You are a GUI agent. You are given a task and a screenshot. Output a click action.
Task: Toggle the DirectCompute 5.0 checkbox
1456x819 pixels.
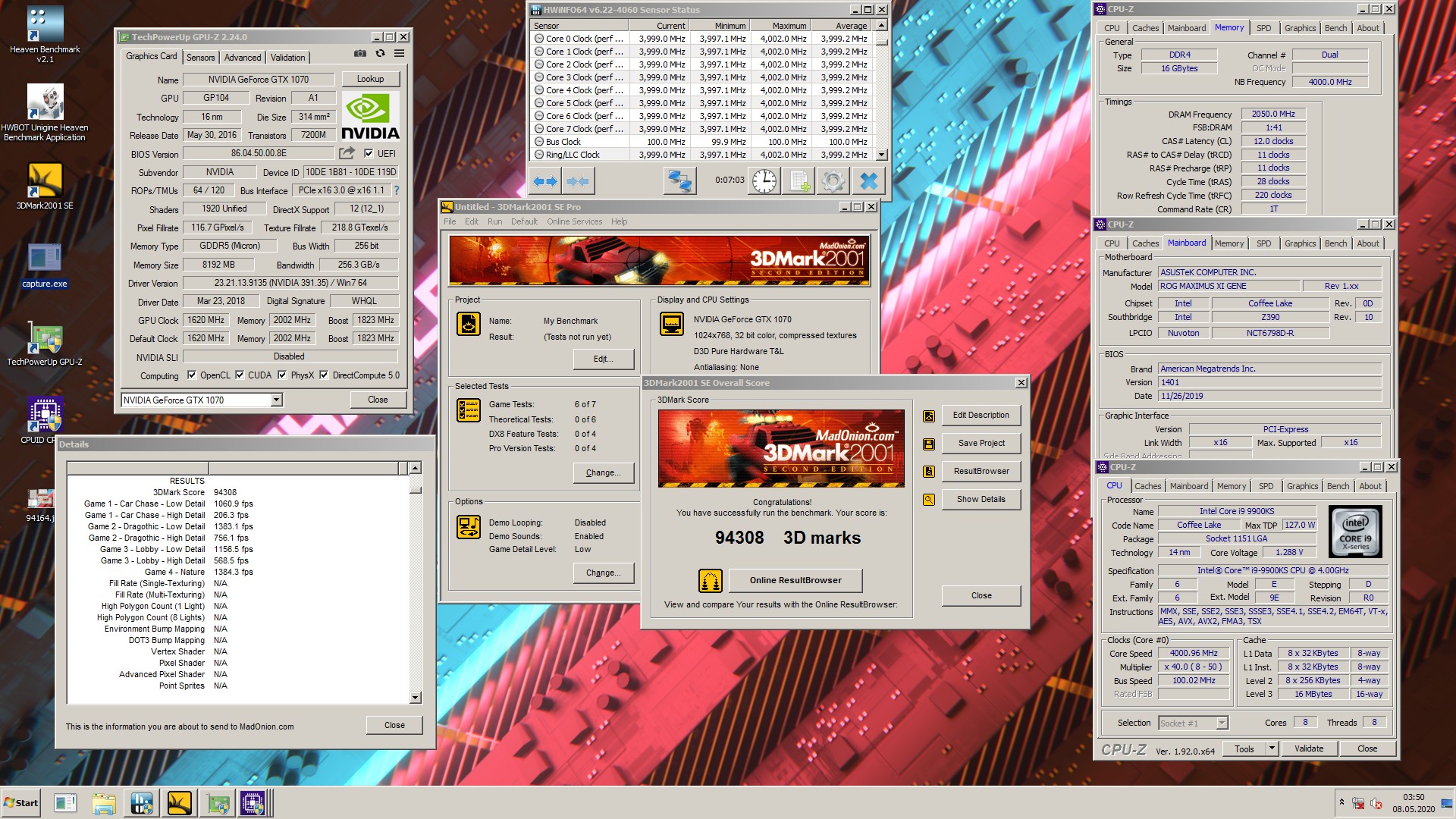pyautogui.click(x=324, y=375)
